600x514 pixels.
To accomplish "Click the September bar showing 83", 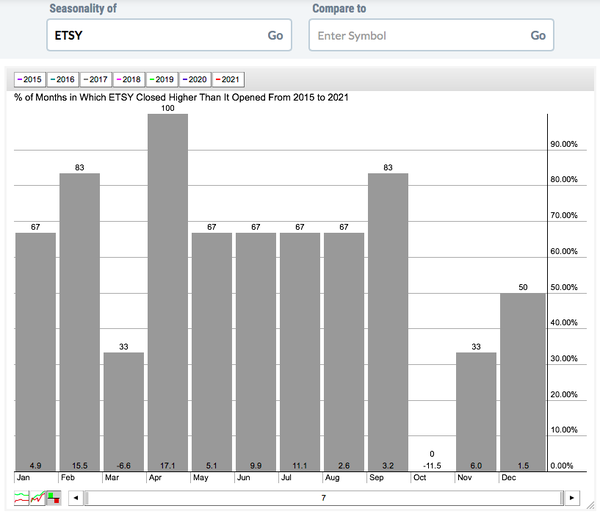I will click(388, 321).
